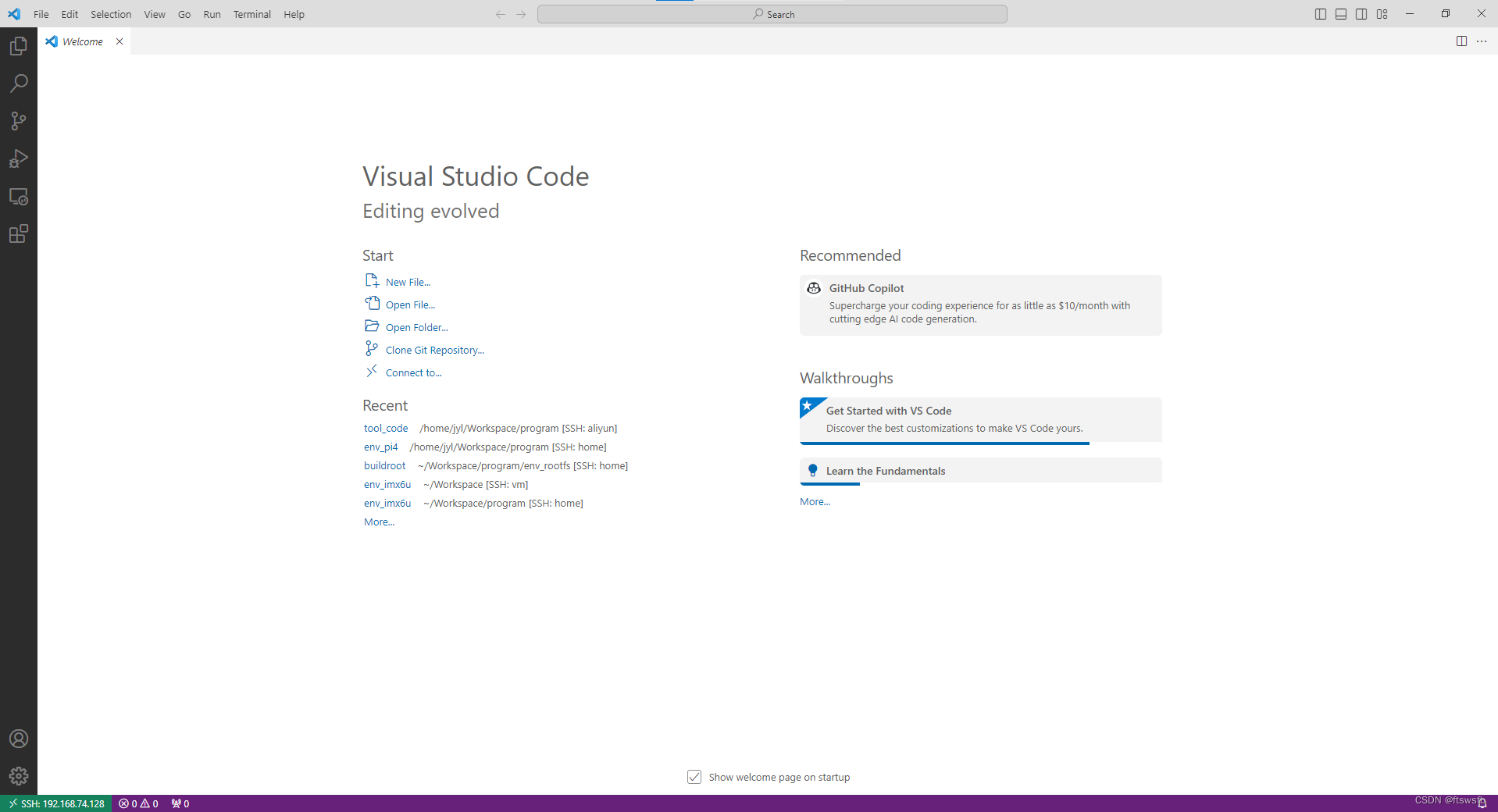Click SSH: 192.168.74.128 remote indicator
This screenshot has height=812, width=1498.
[56, 803]
